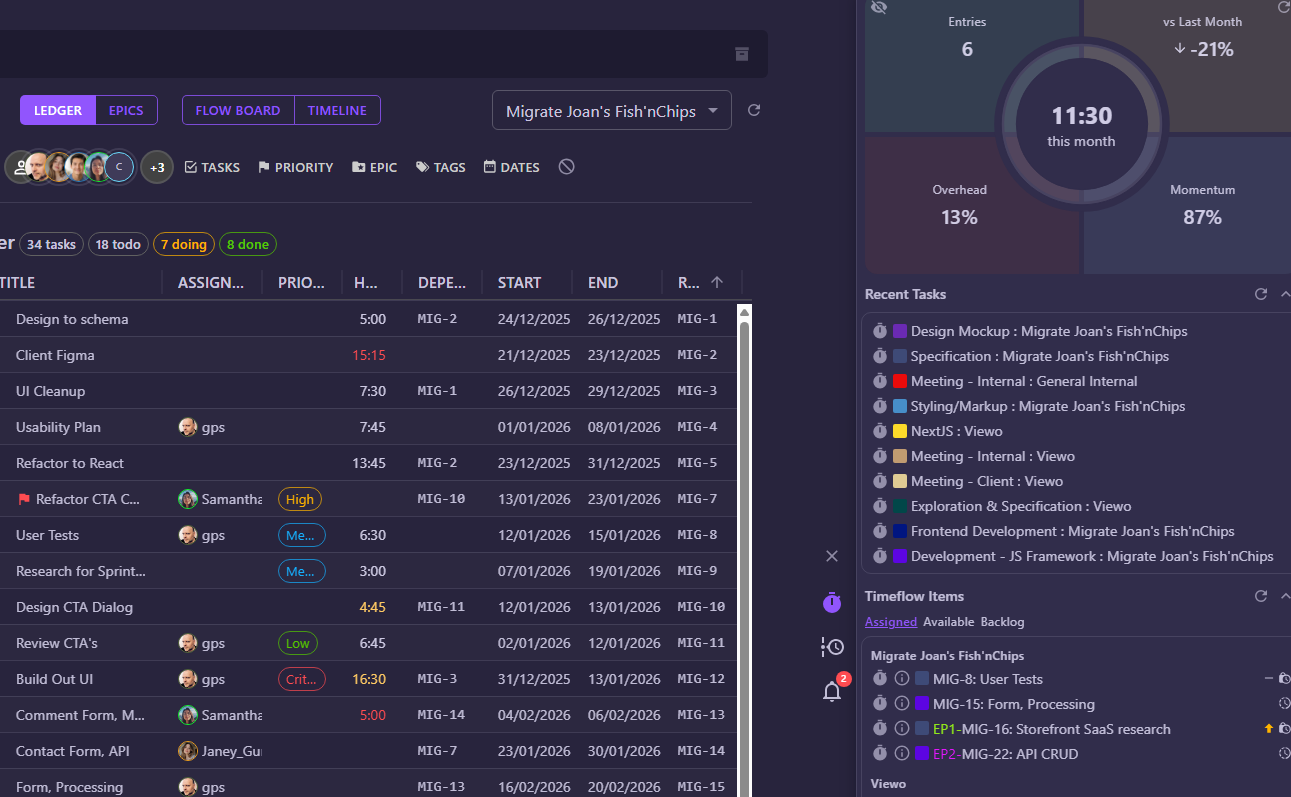
Task: Refresh the Recent Tasks list
Action: 1261,294
